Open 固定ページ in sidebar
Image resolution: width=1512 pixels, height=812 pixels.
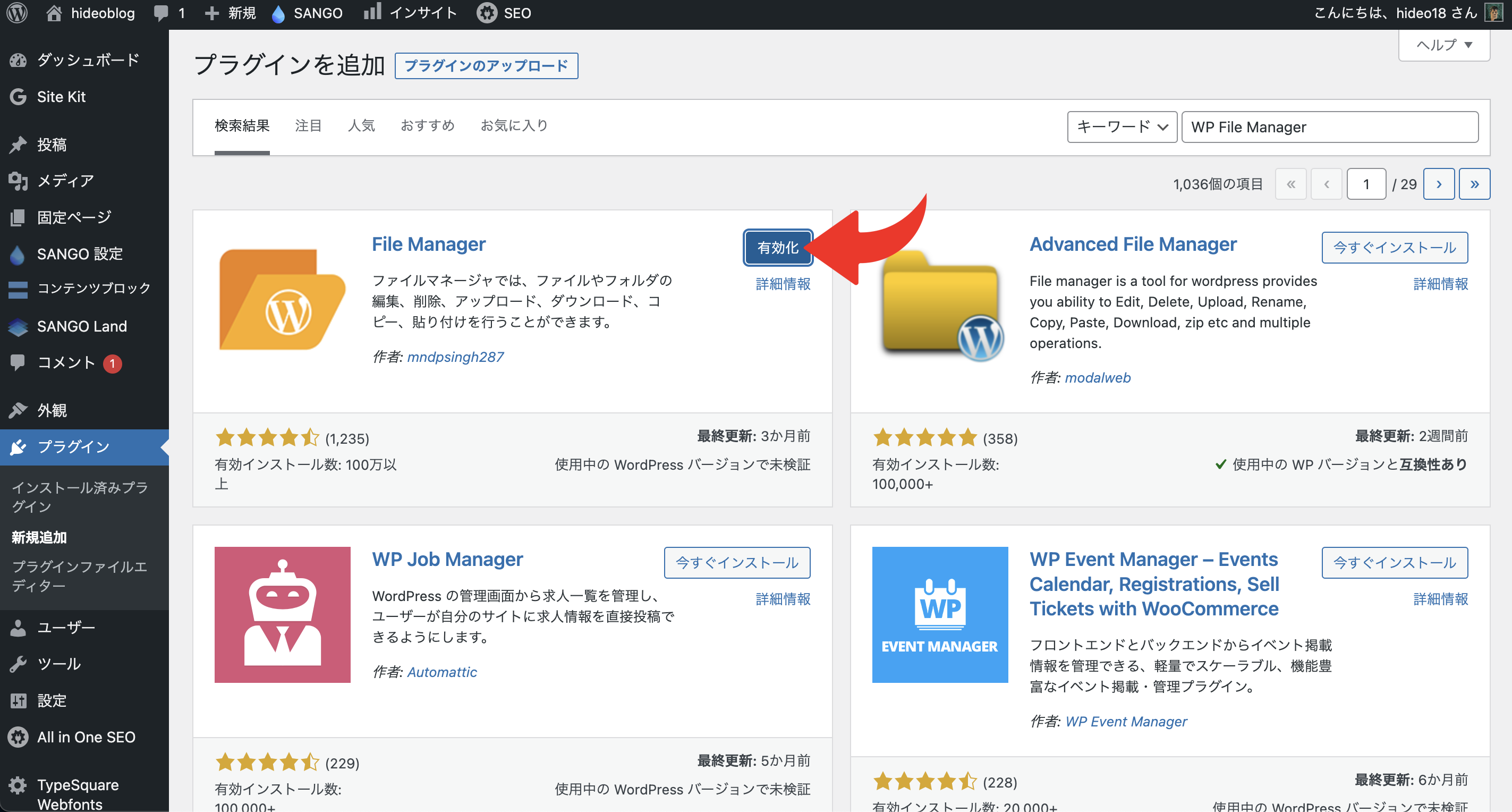pyautogui.click(x=84, y=217)
